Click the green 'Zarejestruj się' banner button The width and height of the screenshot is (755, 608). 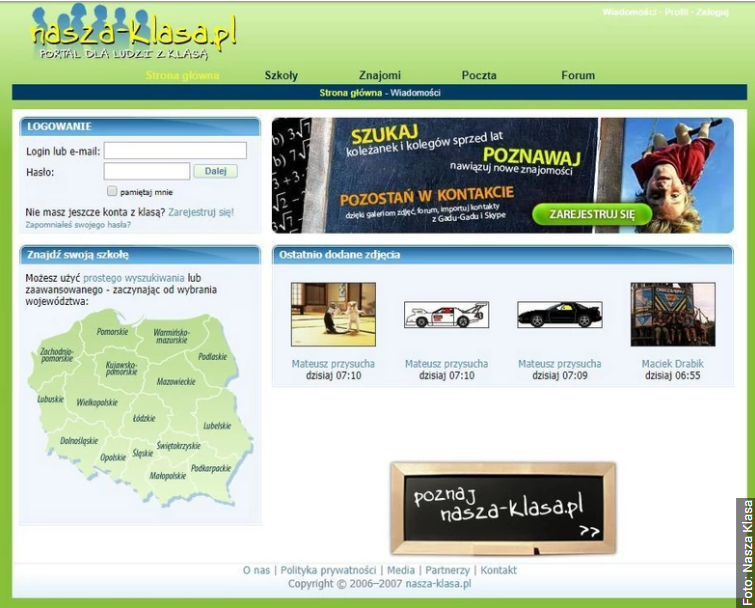click(592, 214)
